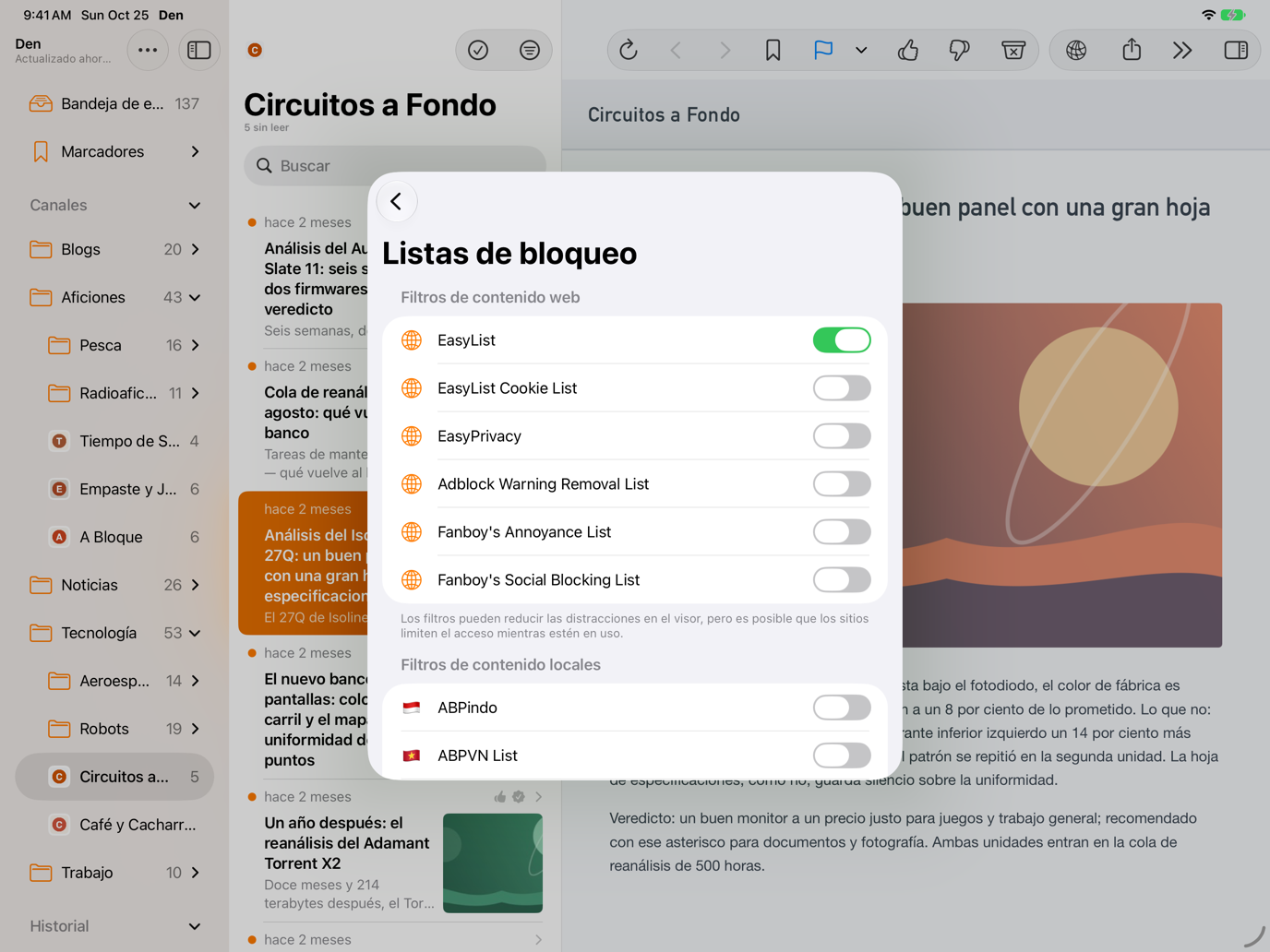Select the A Bloque feed
Viewport: 1270px width, 952px height.
114,537
